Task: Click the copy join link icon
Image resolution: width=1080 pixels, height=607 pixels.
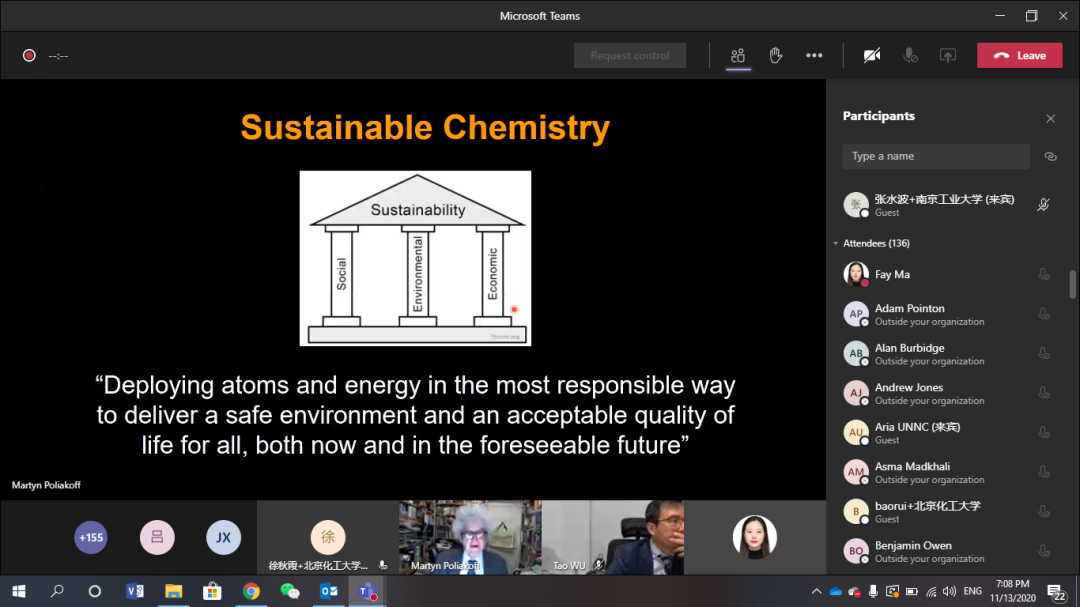Action: coord(1050,157)
